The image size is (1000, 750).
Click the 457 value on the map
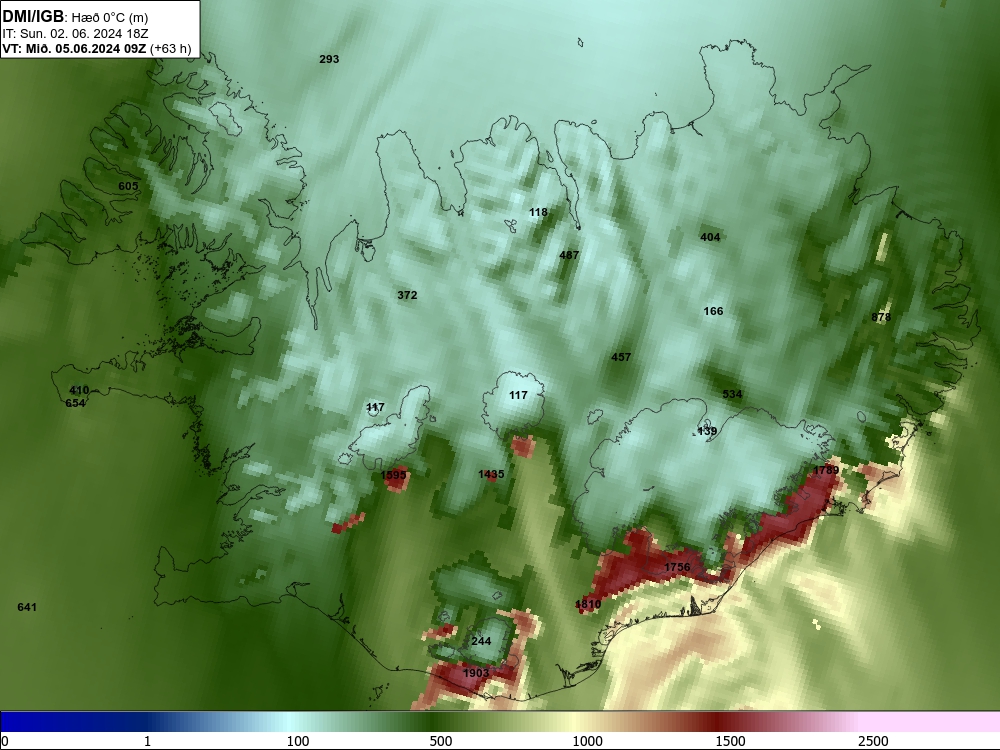coord(621,357)
